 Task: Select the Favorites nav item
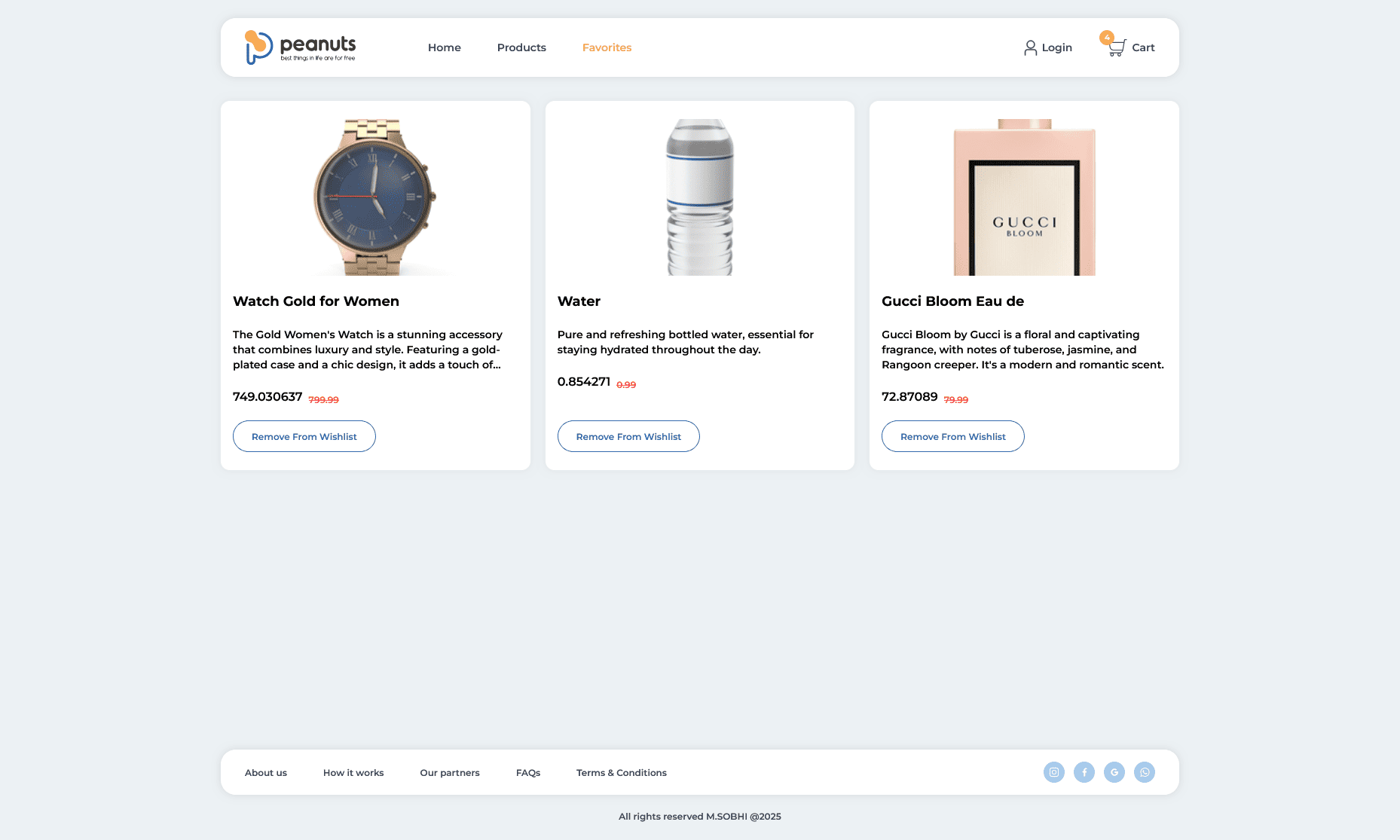[x=607, y=47]
